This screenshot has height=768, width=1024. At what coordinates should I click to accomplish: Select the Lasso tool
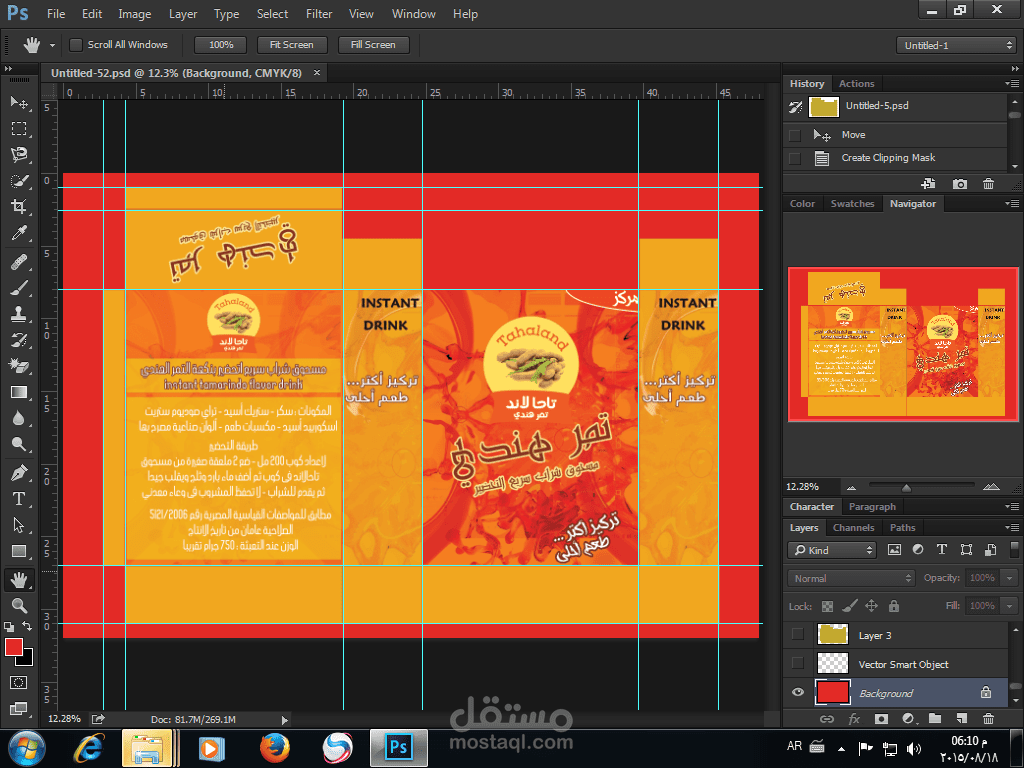point(19,155)
